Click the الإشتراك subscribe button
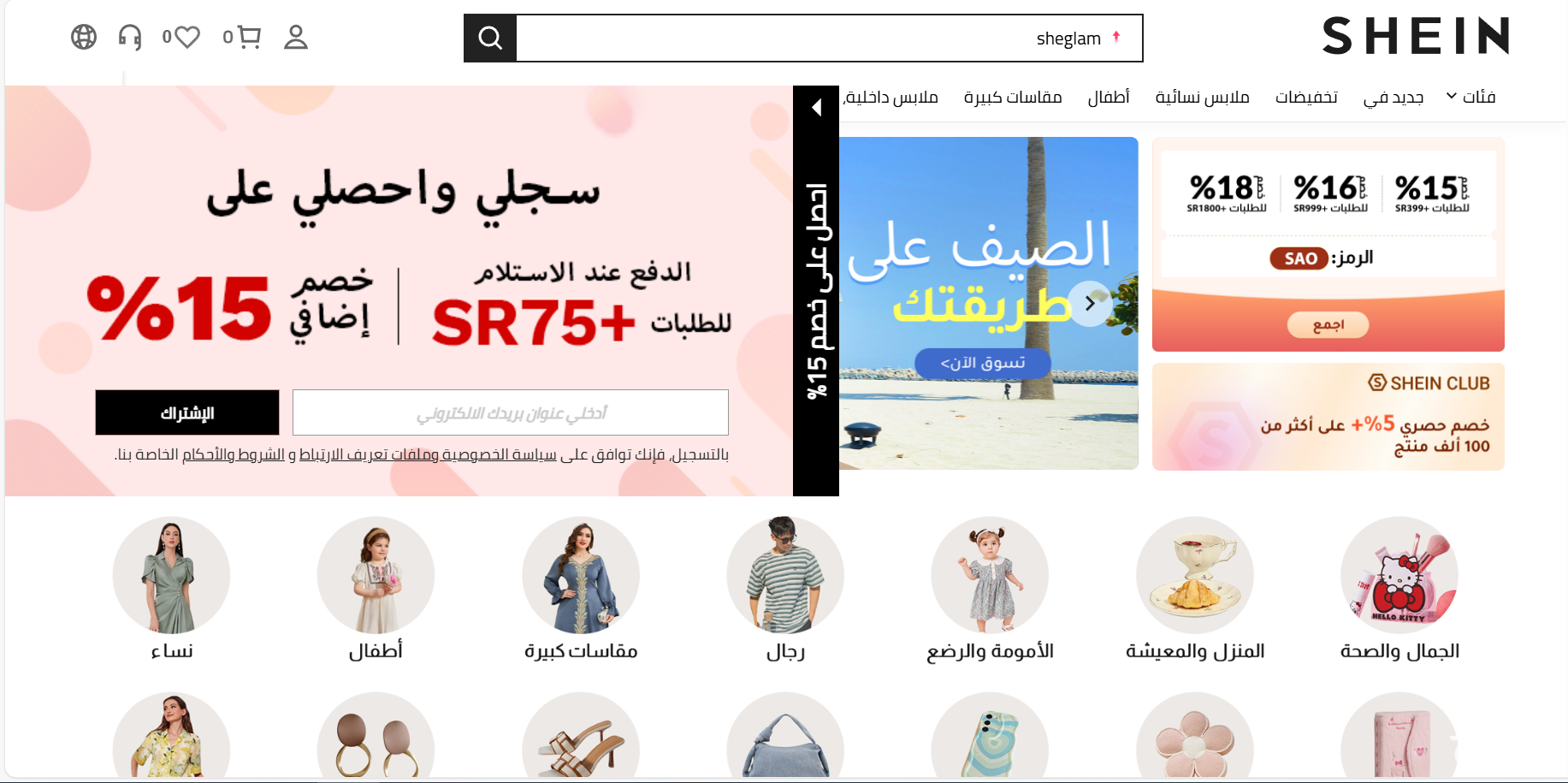Screen dimensions: 1568x783 tap(187, 412)
